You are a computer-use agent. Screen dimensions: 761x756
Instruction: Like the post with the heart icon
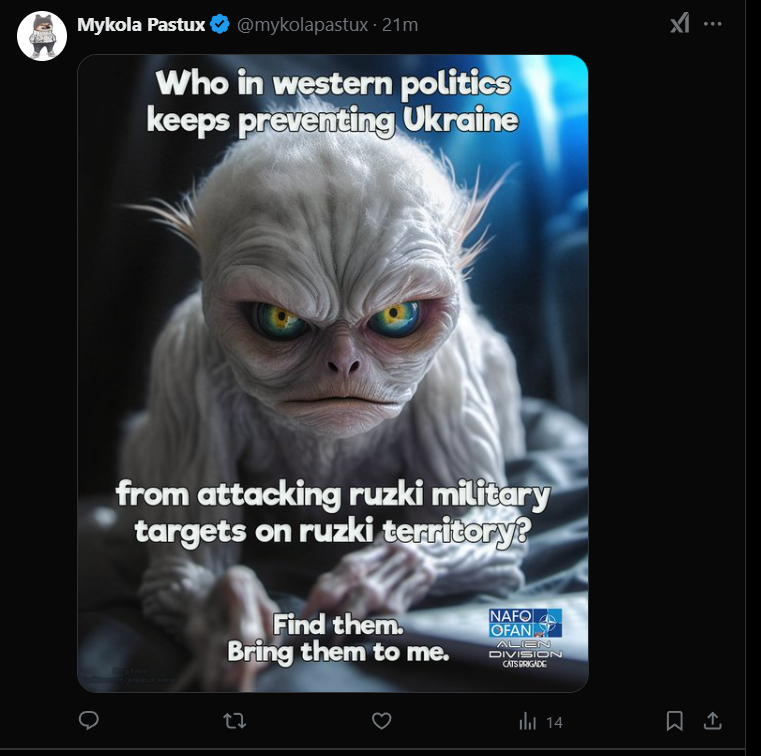coord(381,721)
